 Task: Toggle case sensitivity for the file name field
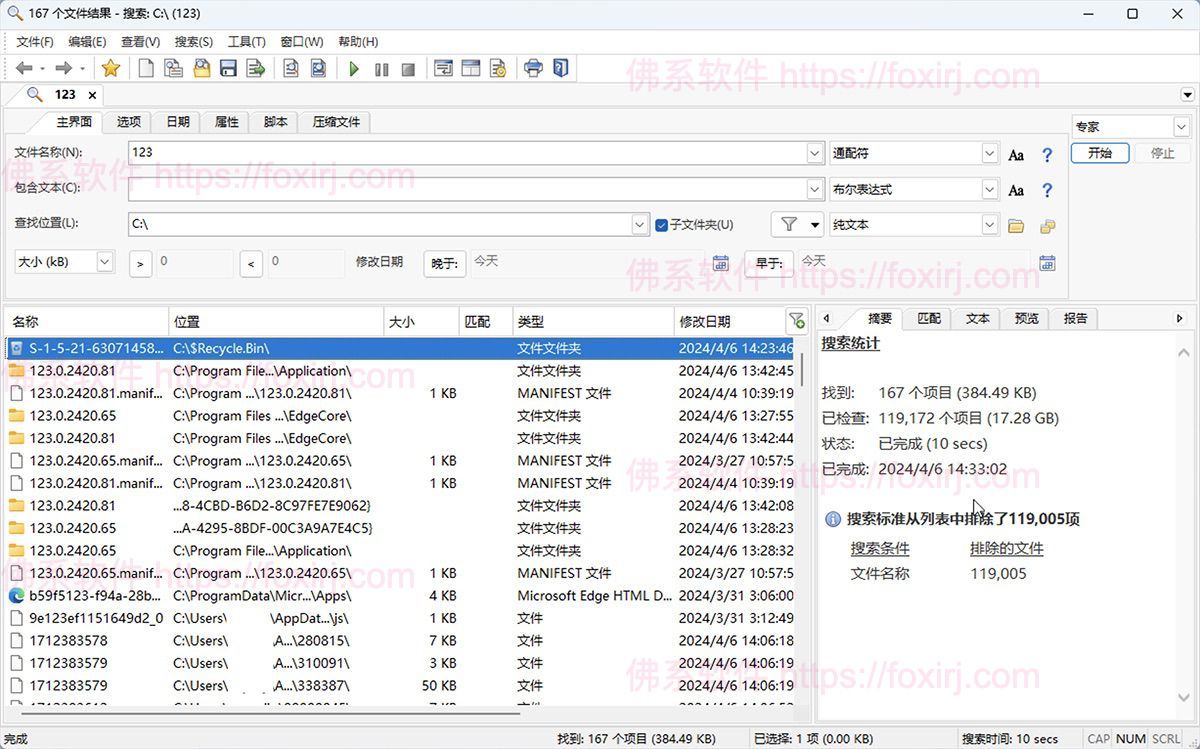(1016, 153)
